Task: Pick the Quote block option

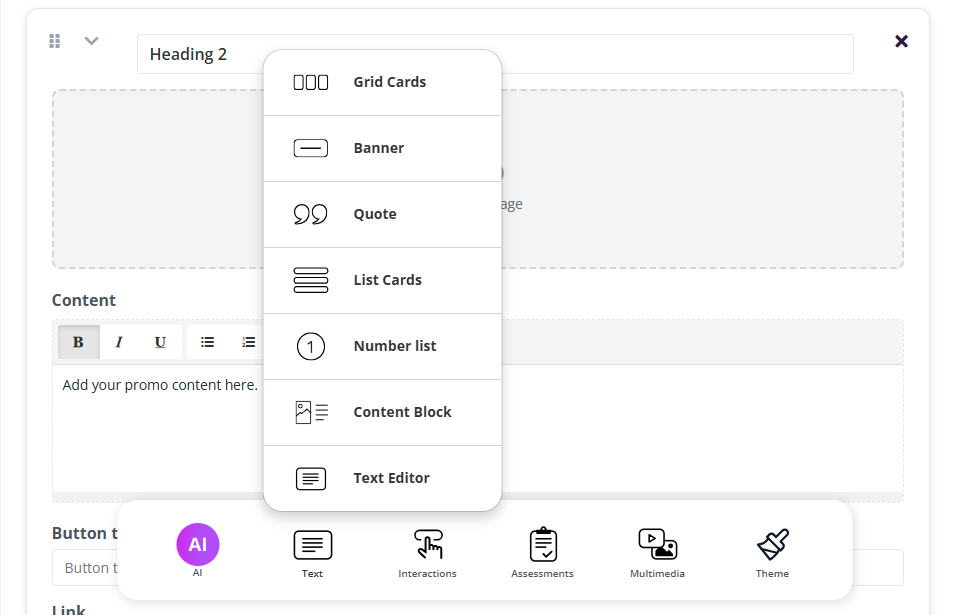Action: point(382,214)
